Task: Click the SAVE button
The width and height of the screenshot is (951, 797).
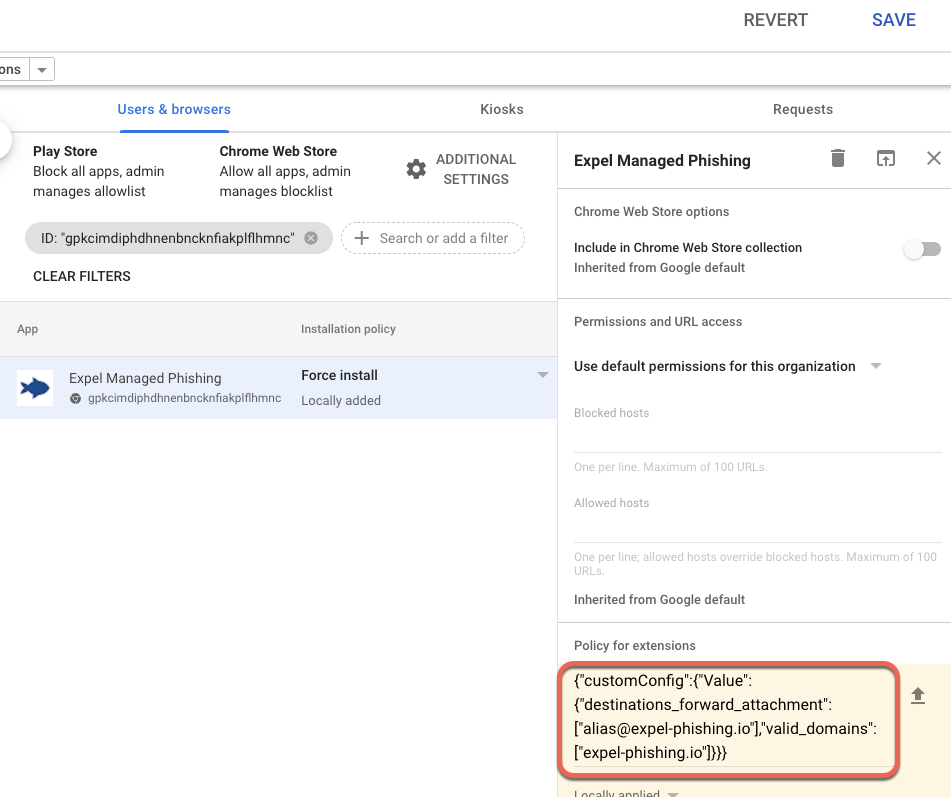Action: 893,20
